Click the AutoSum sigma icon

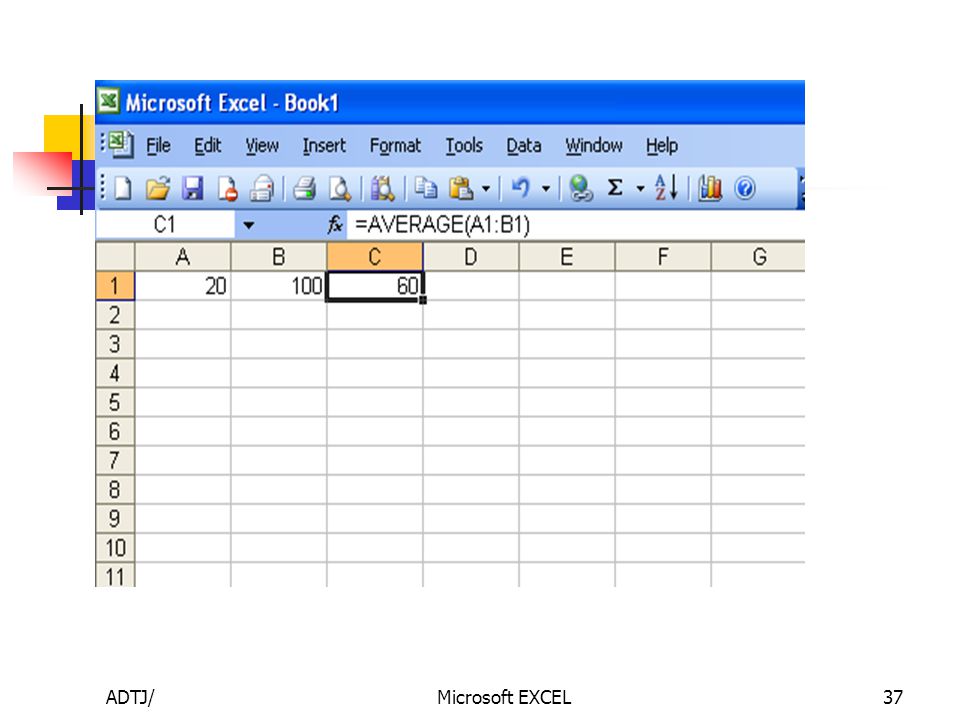click(615, 187)
